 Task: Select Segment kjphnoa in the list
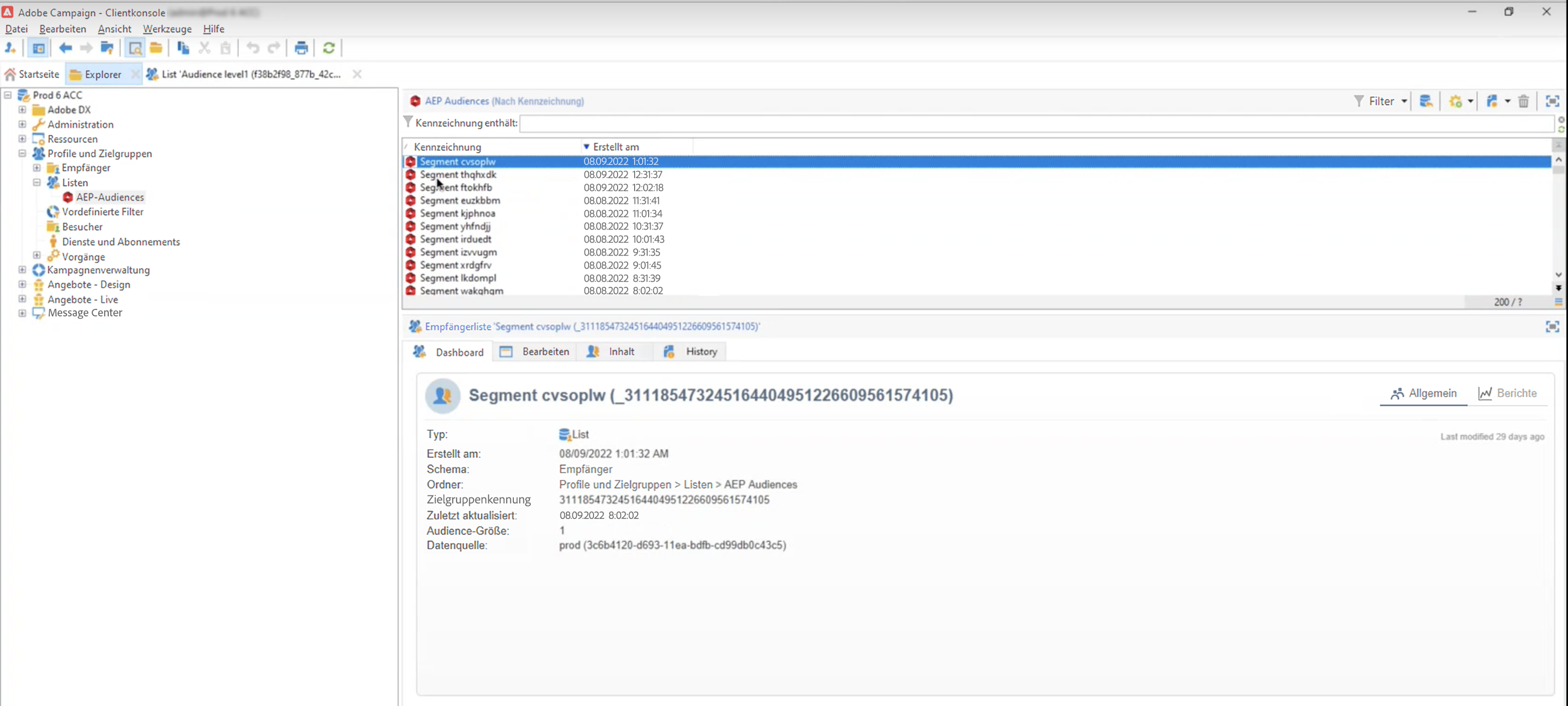[x=457, y=214]
